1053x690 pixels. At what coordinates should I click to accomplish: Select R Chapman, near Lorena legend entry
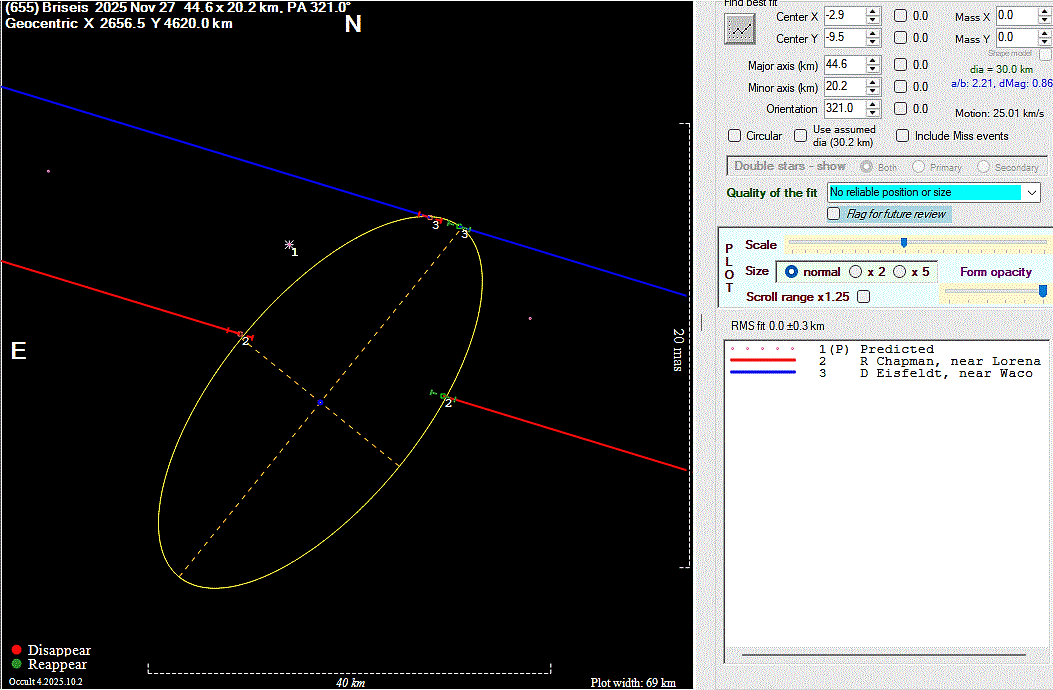[950, 361]
